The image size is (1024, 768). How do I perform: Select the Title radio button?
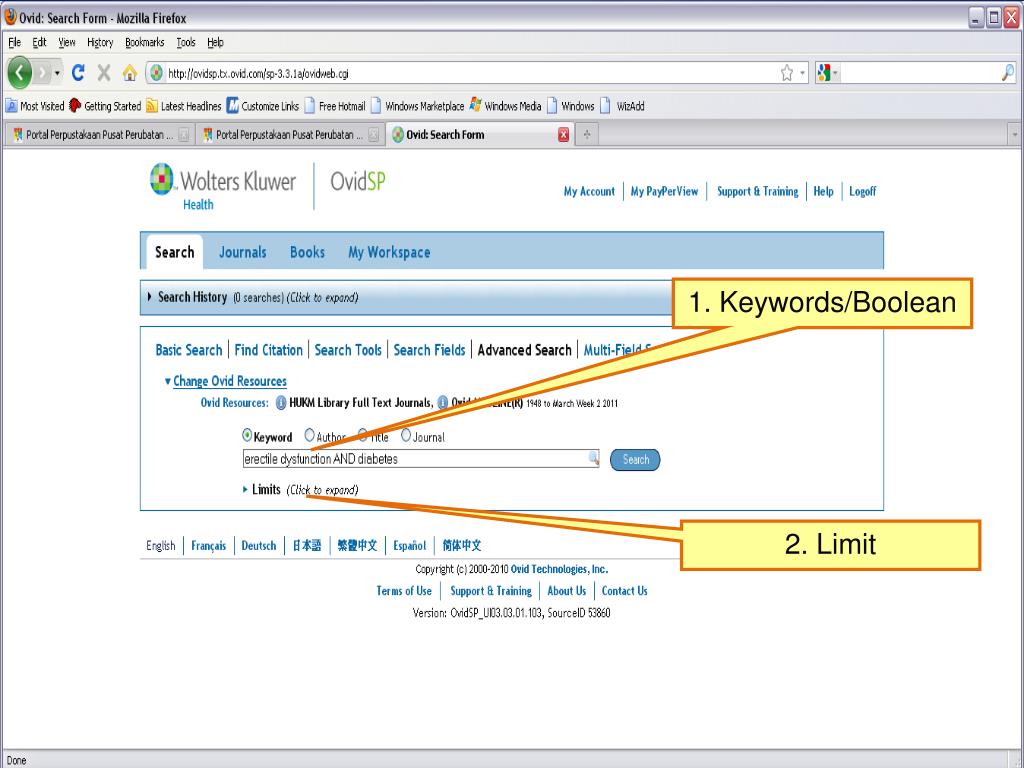click(x=362, y=435)
